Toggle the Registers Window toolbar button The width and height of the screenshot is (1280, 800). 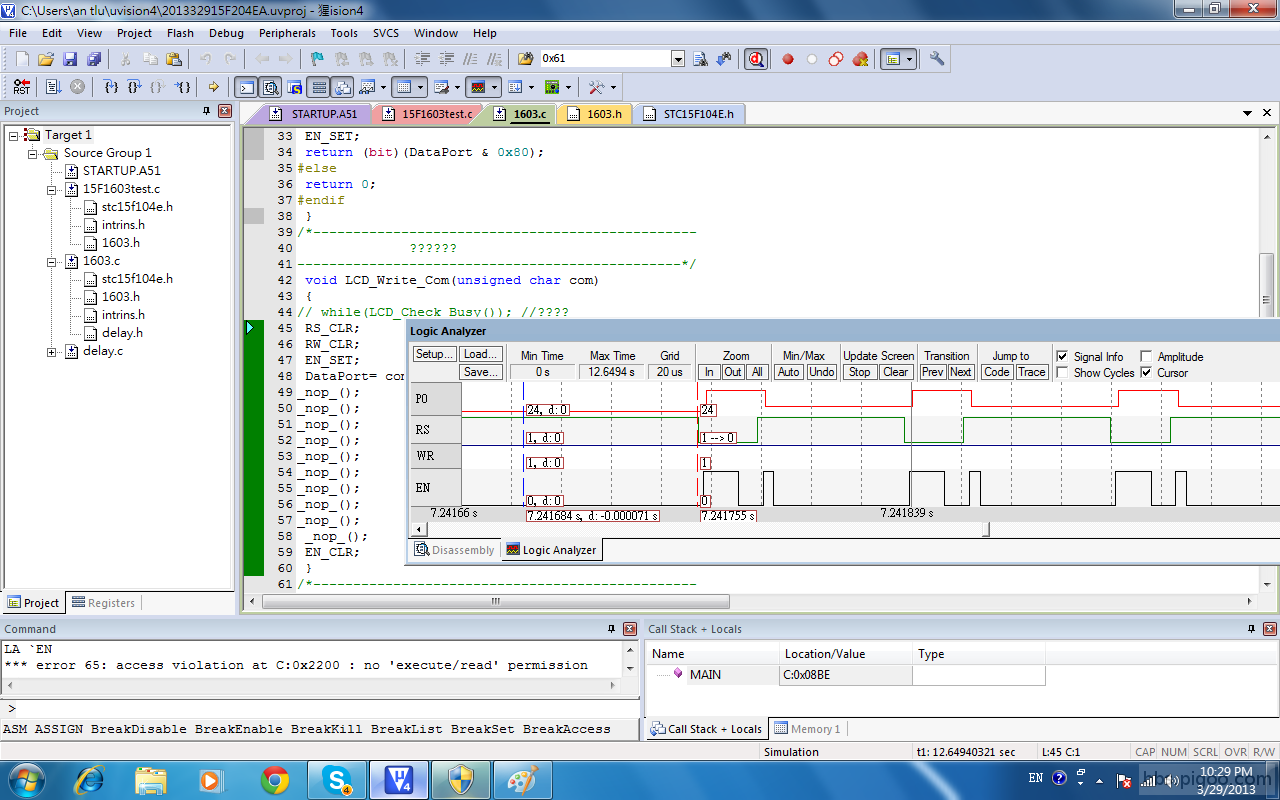click(x=319, y=87)
